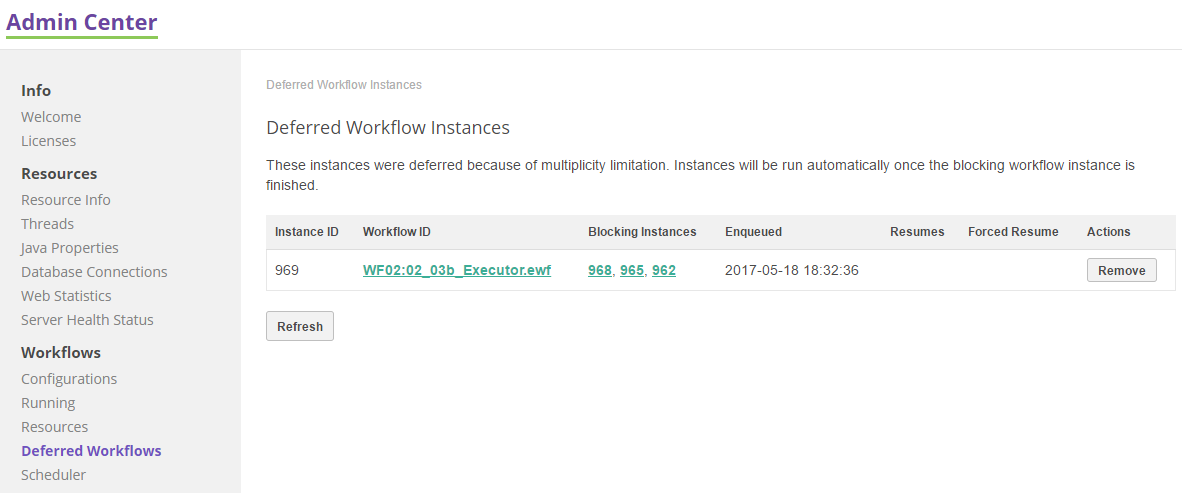Show Running workflows

[48, 403]
